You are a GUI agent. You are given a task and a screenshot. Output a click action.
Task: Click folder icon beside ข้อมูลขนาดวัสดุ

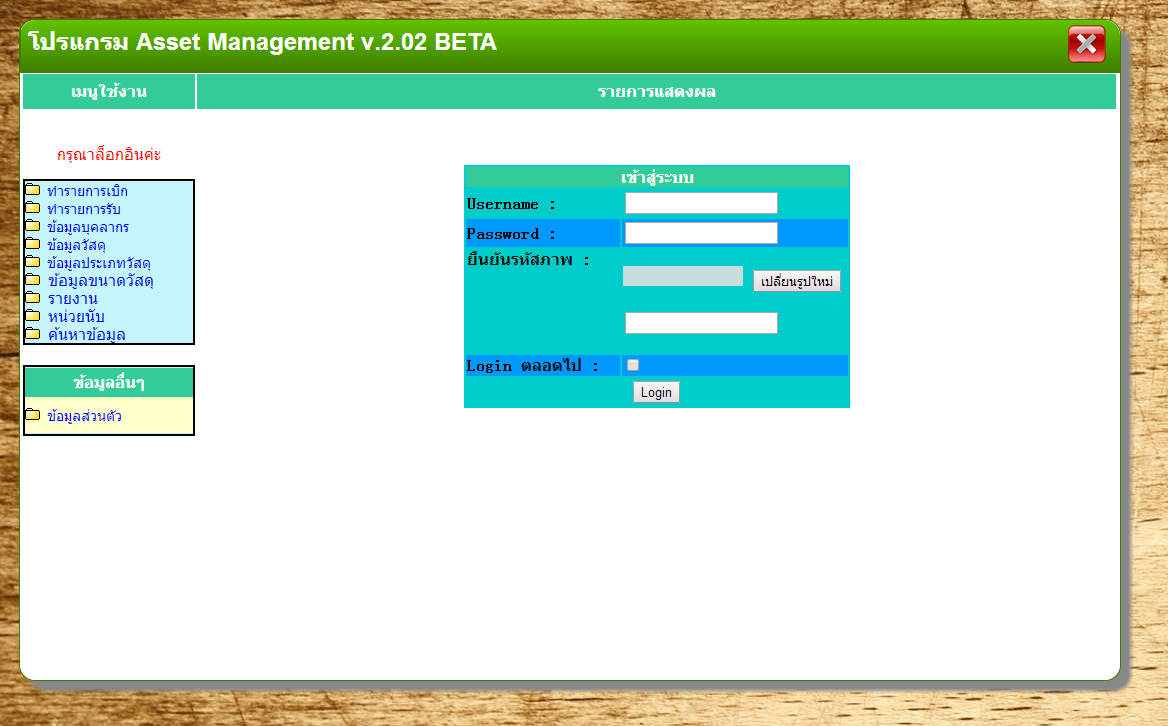(x=33, y=279)
